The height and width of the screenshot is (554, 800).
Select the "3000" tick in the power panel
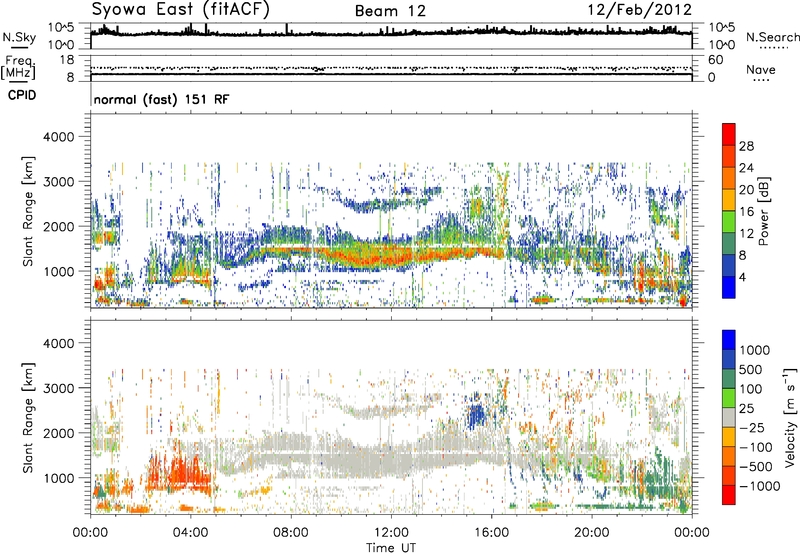pyautogui.click(x=59, y=182)
